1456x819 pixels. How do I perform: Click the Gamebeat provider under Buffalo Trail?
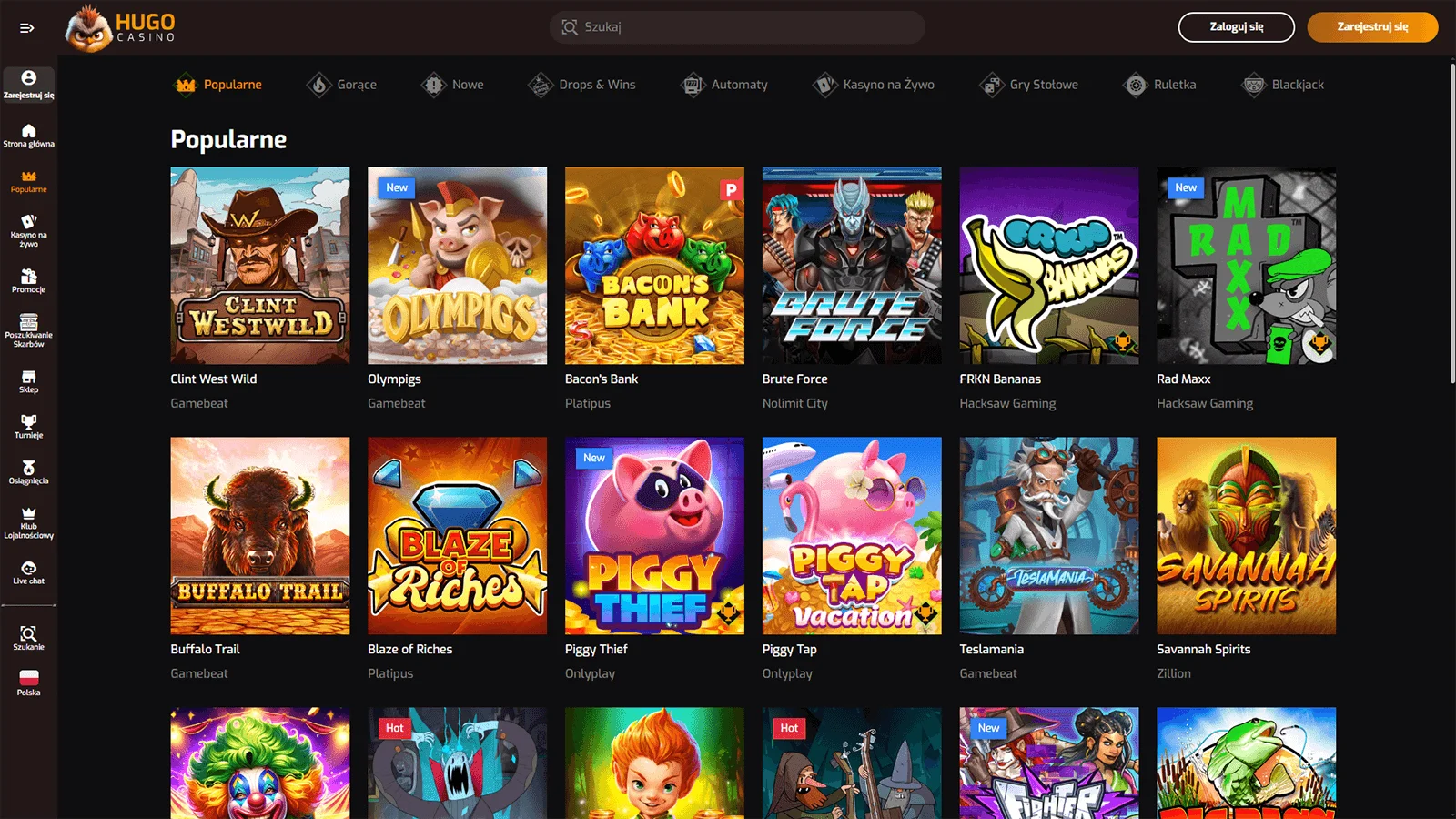point(199,673)
